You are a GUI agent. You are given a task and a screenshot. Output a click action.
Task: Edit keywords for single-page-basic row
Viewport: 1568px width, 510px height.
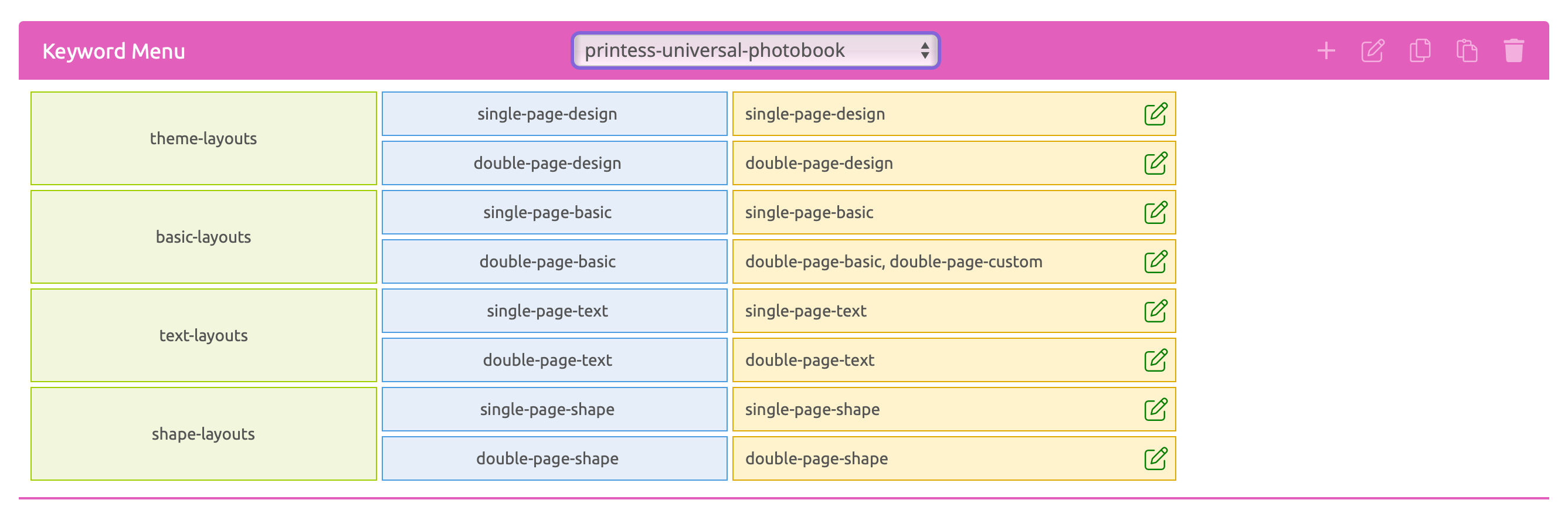tap(1155, 212)
